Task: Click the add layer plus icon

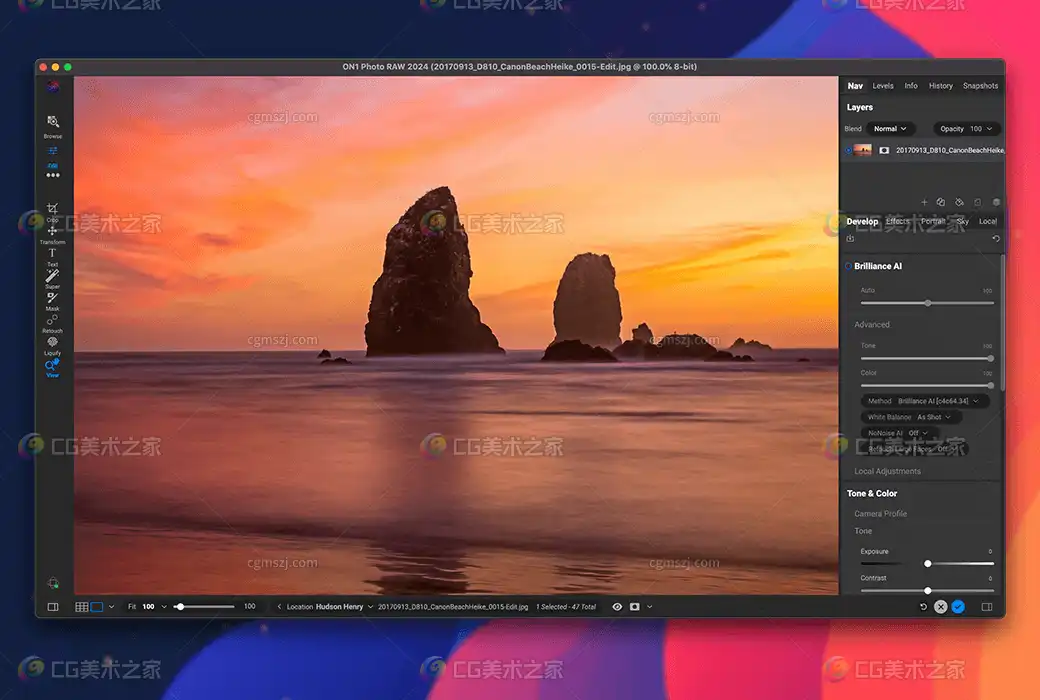Action: pos(924,203)
